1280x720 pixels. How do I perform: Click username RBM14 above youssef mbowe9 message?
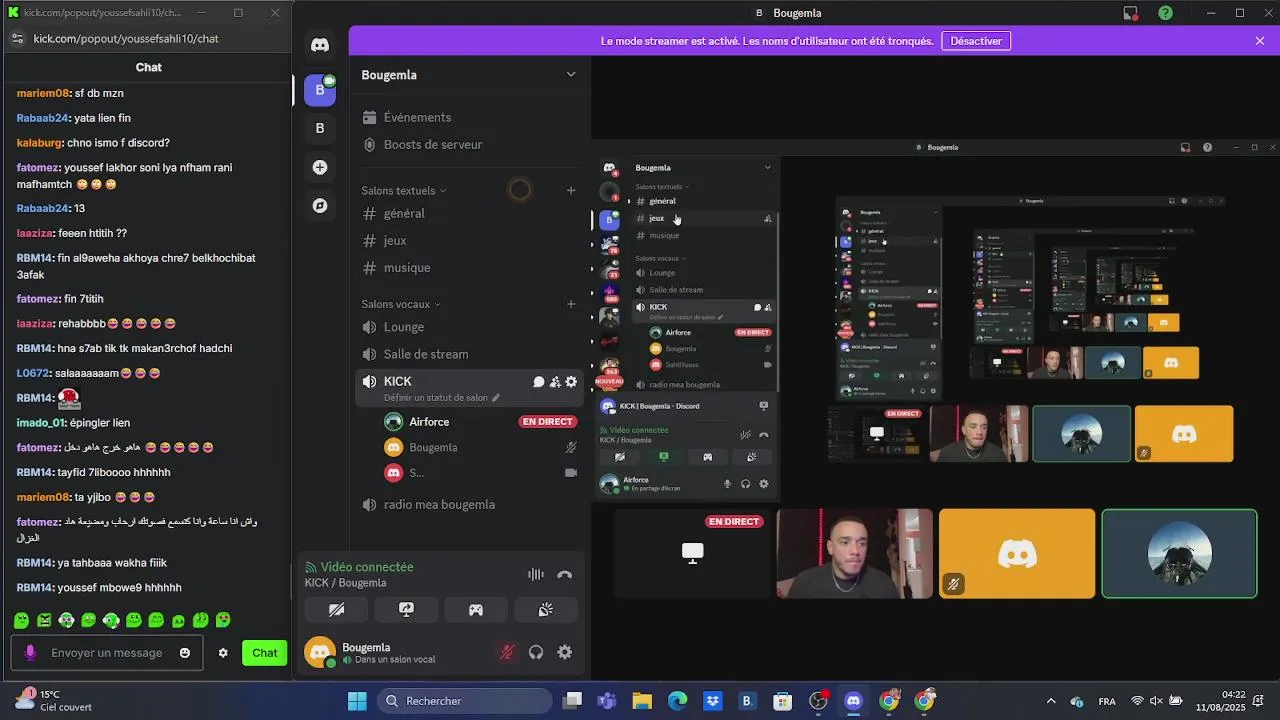tap(35, 563)
